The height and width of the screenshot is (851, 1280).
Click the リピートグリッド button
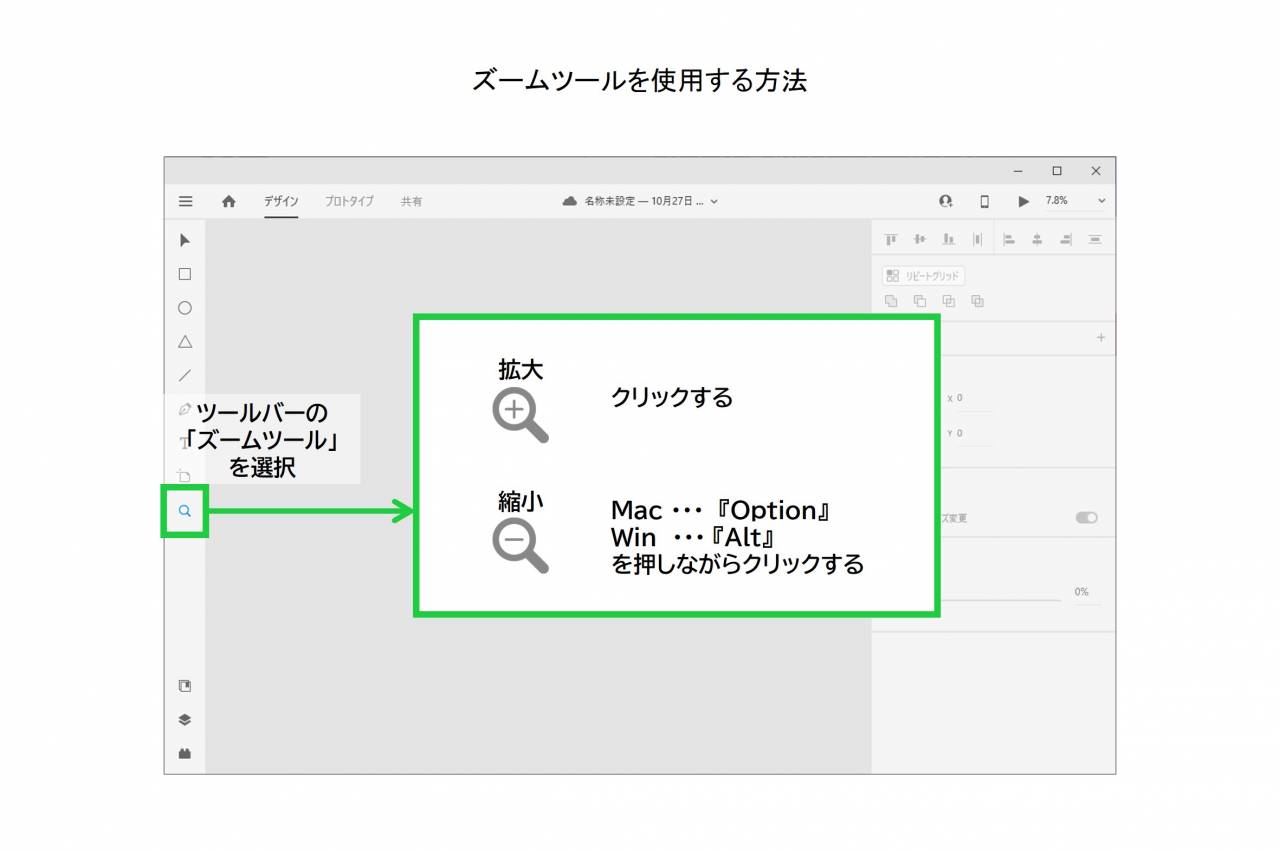(x=924, y=276)
